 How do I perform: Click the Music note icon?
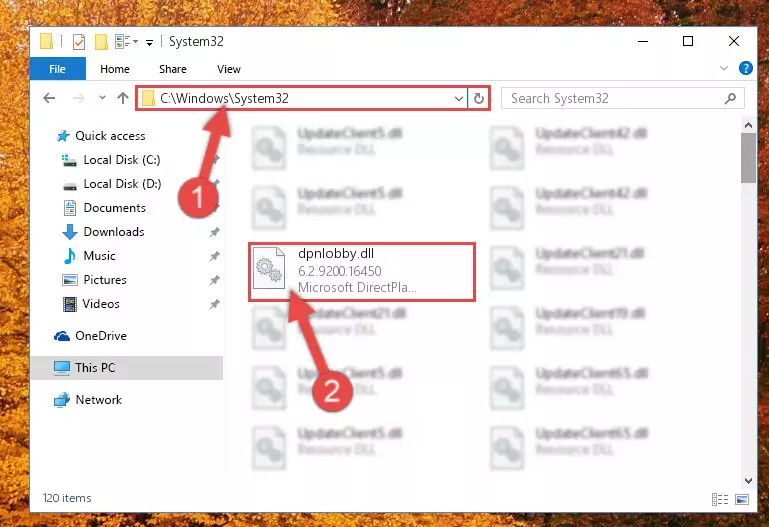click(70, 256)
